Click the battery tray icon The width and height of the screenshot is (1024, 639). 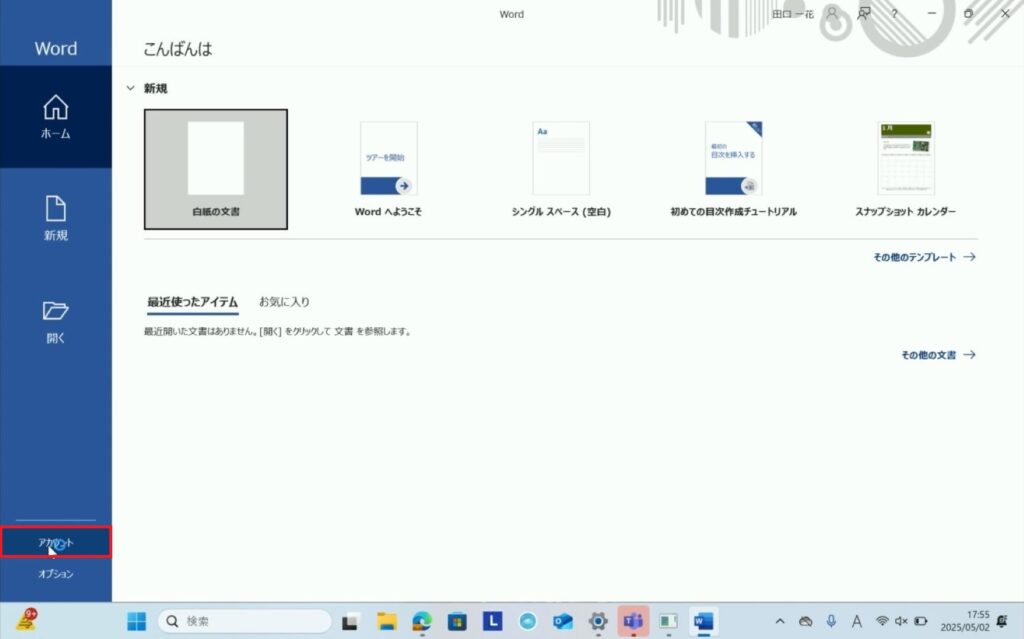coord(921,621)
